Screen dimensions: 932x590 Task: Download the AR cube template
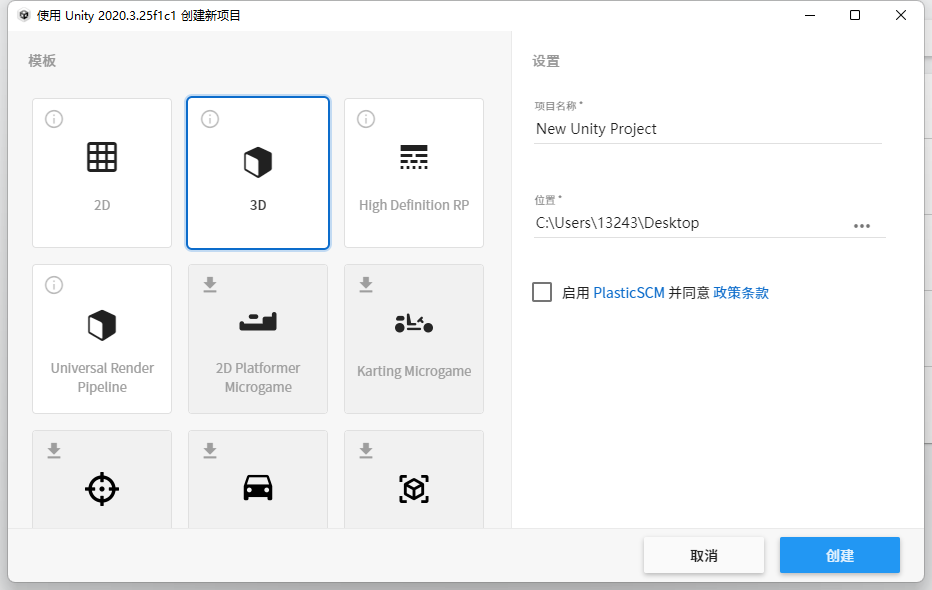366,450
